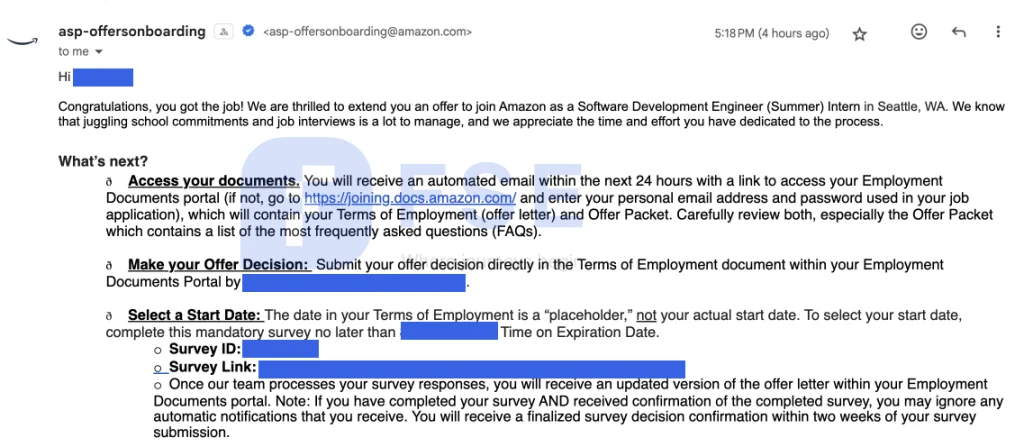Image resolution: width=1024 pixels, height=447 pixels.
Task: Click the mailing list icon beside sender name
Action: point(224,31)
